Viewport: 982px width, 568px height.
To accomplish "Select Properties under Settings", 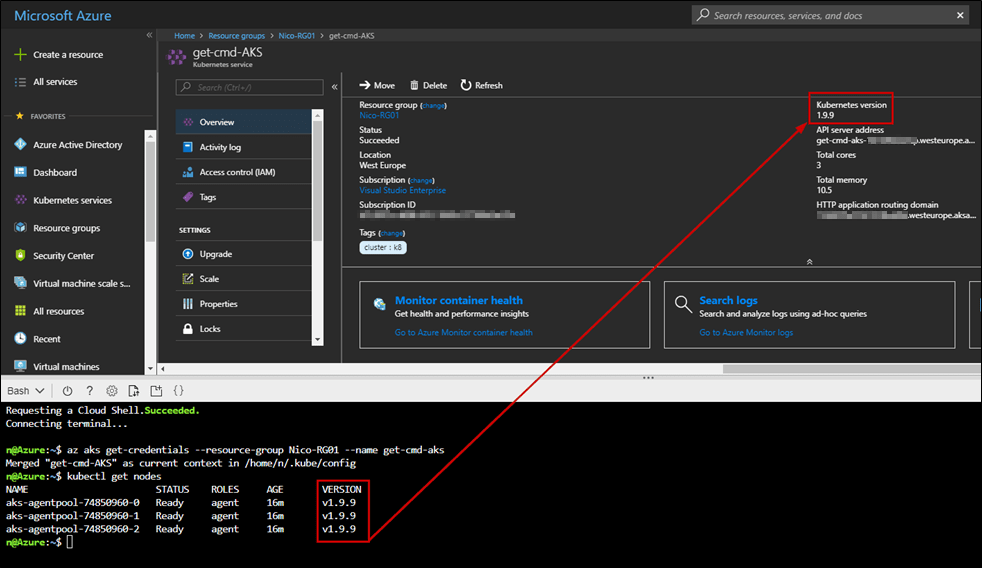I will point(243,304).
